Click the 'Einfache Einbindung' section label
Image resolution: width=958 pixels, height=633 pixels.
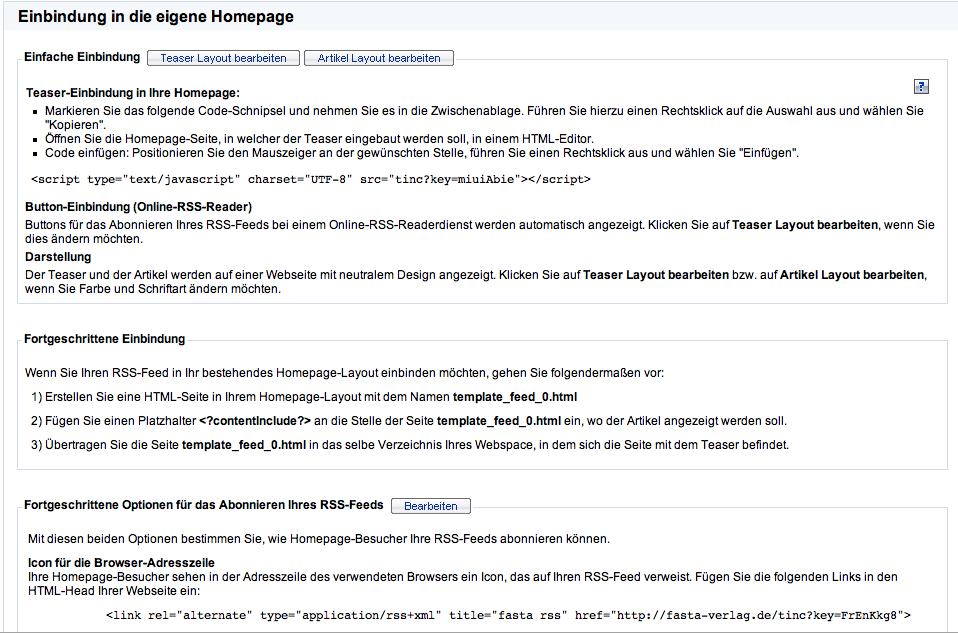82,57
